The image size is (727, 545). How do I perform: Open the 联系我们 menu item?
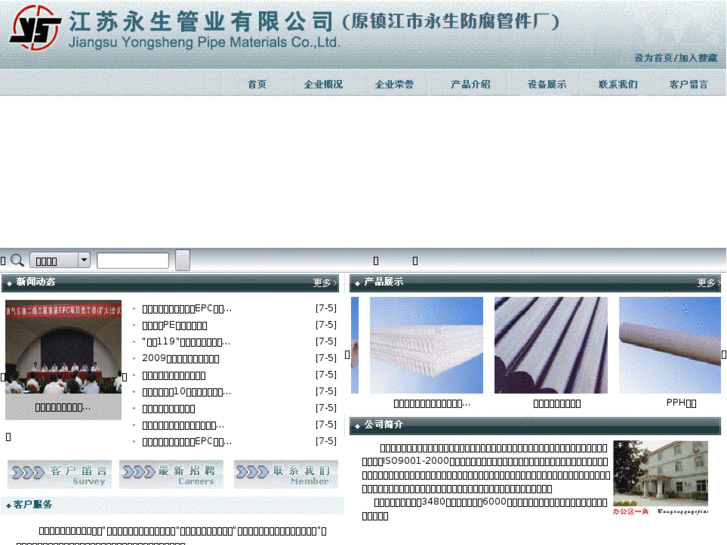pos(618,84)
